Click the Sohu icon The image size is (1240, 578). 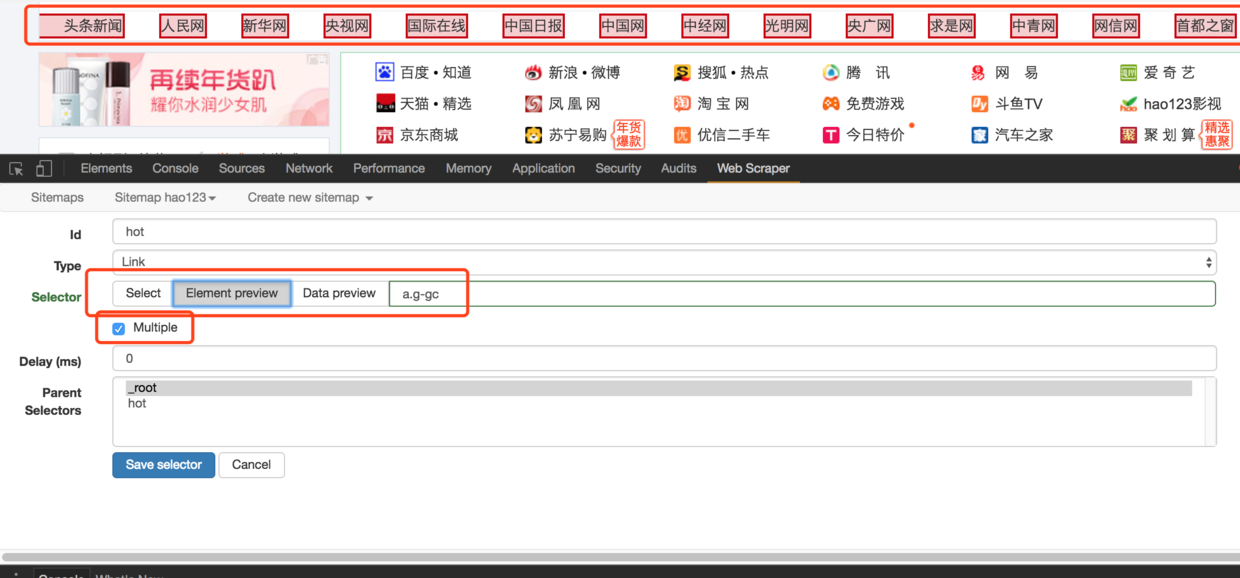pos(682,72)
